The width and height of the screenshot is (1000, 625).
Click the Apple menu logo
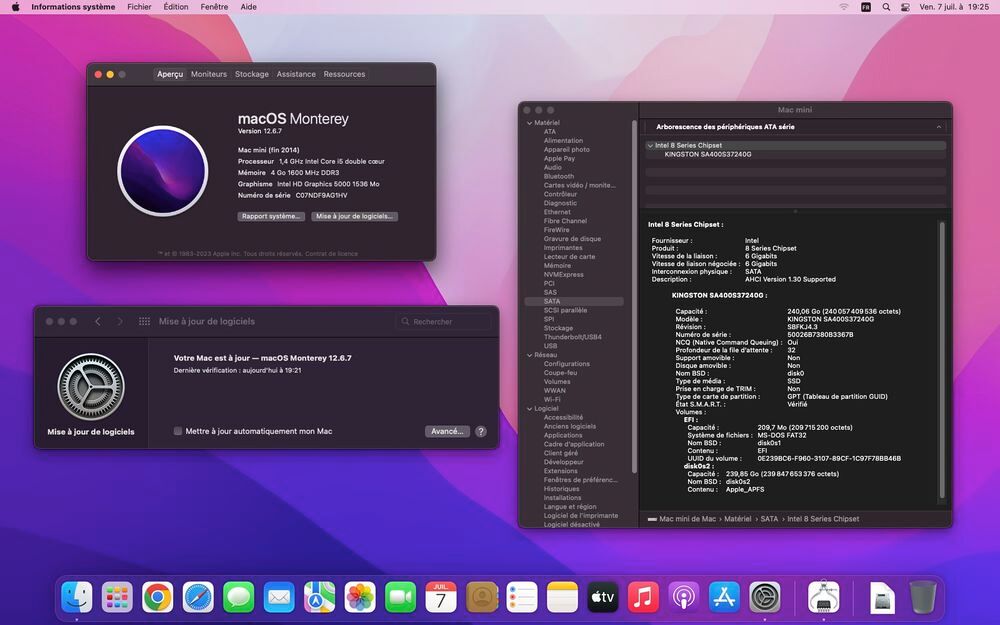15,7
